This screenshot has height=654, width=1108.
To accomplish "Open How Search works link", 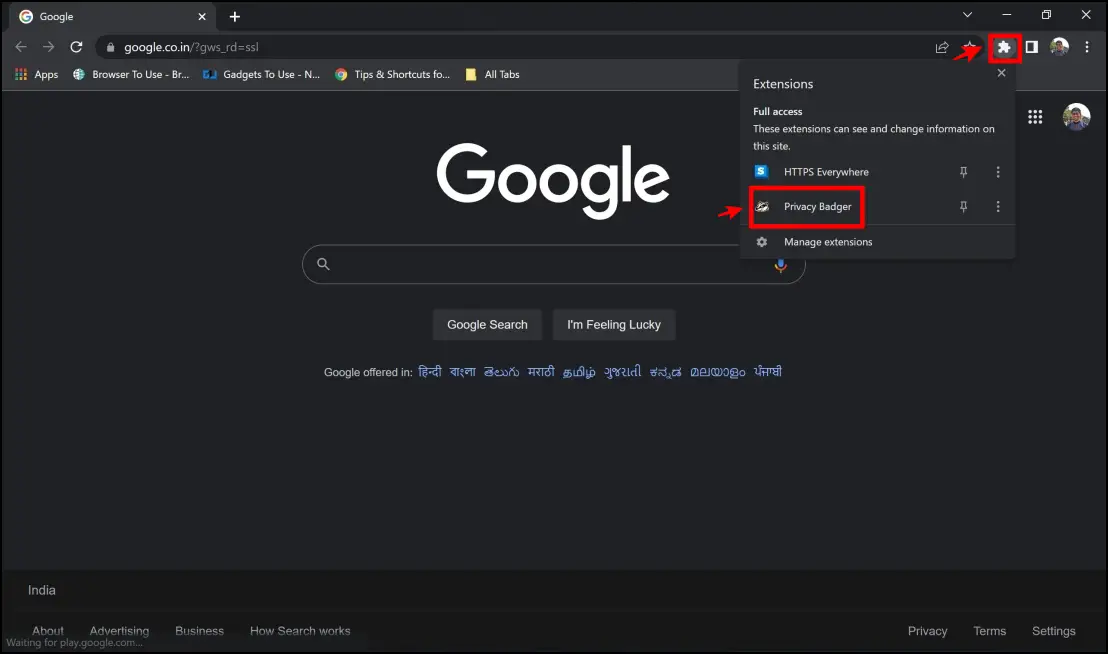I will click(300, 631).
